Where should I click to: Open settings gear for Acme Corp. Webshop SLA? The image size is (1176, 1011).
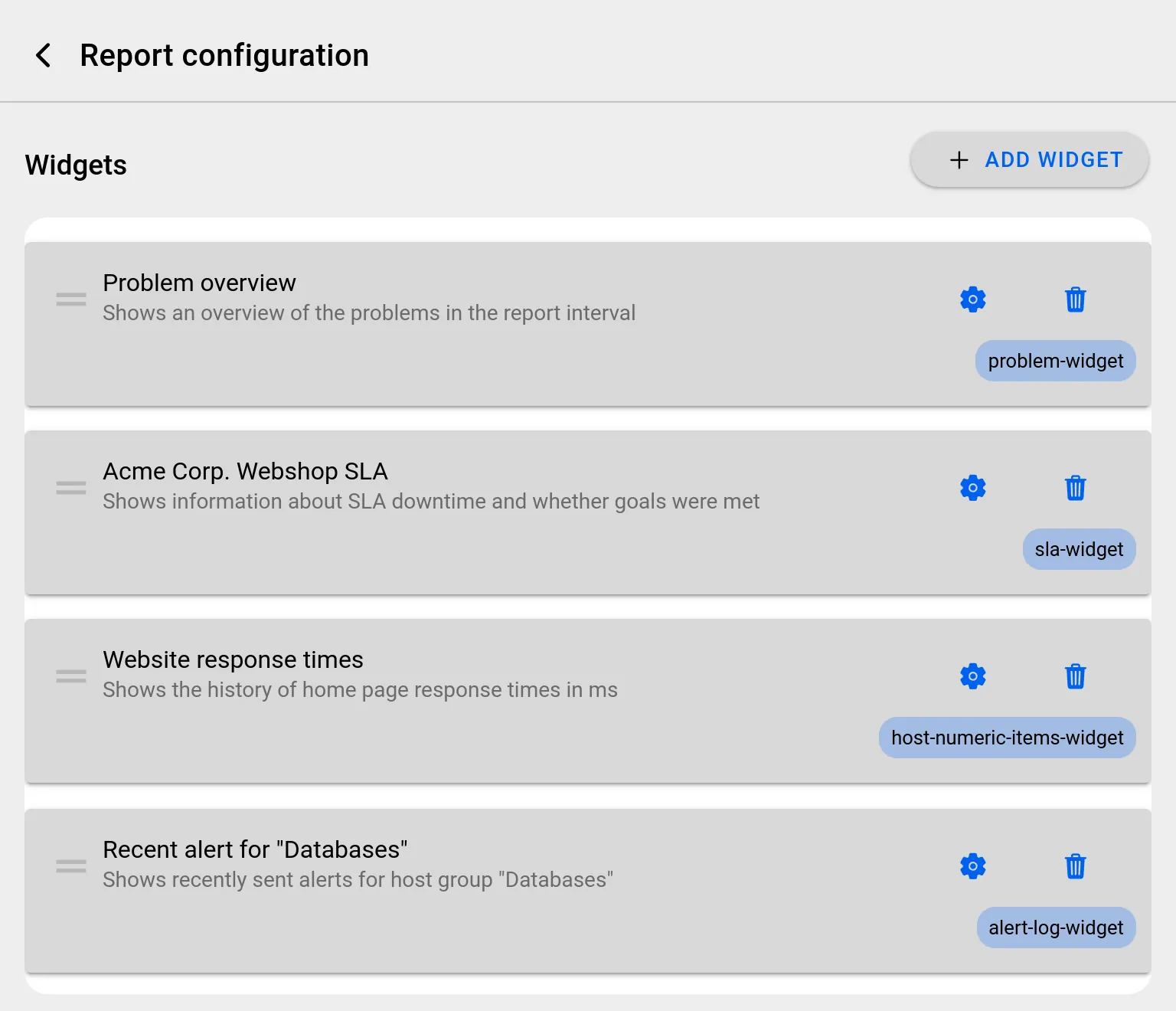pos(973,488)
